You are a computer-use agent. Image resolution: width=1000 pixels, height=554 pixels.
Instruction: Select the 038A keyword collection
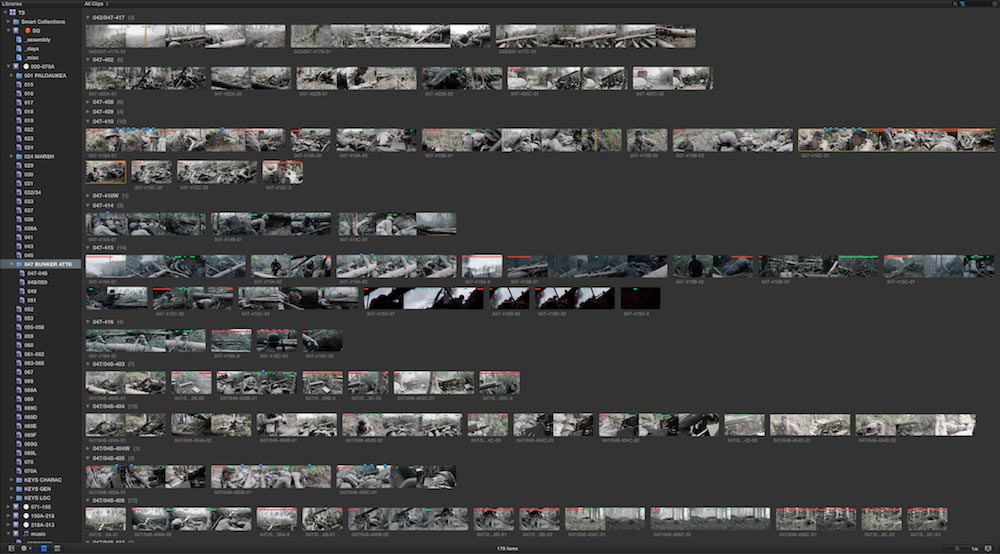[x=31, y=228]
